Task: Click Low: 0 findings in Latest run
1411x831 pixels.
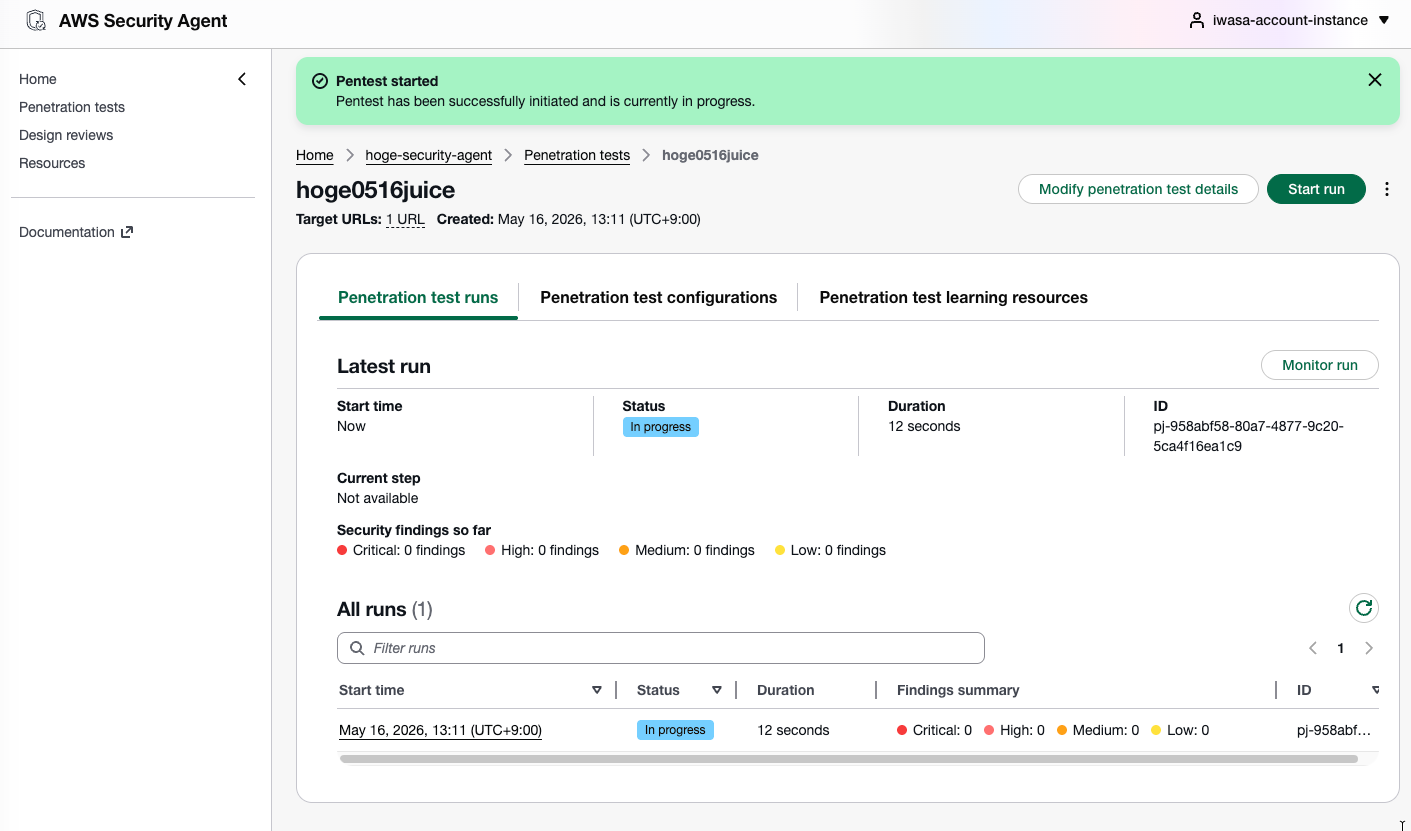Action: (x=830, y=550)
